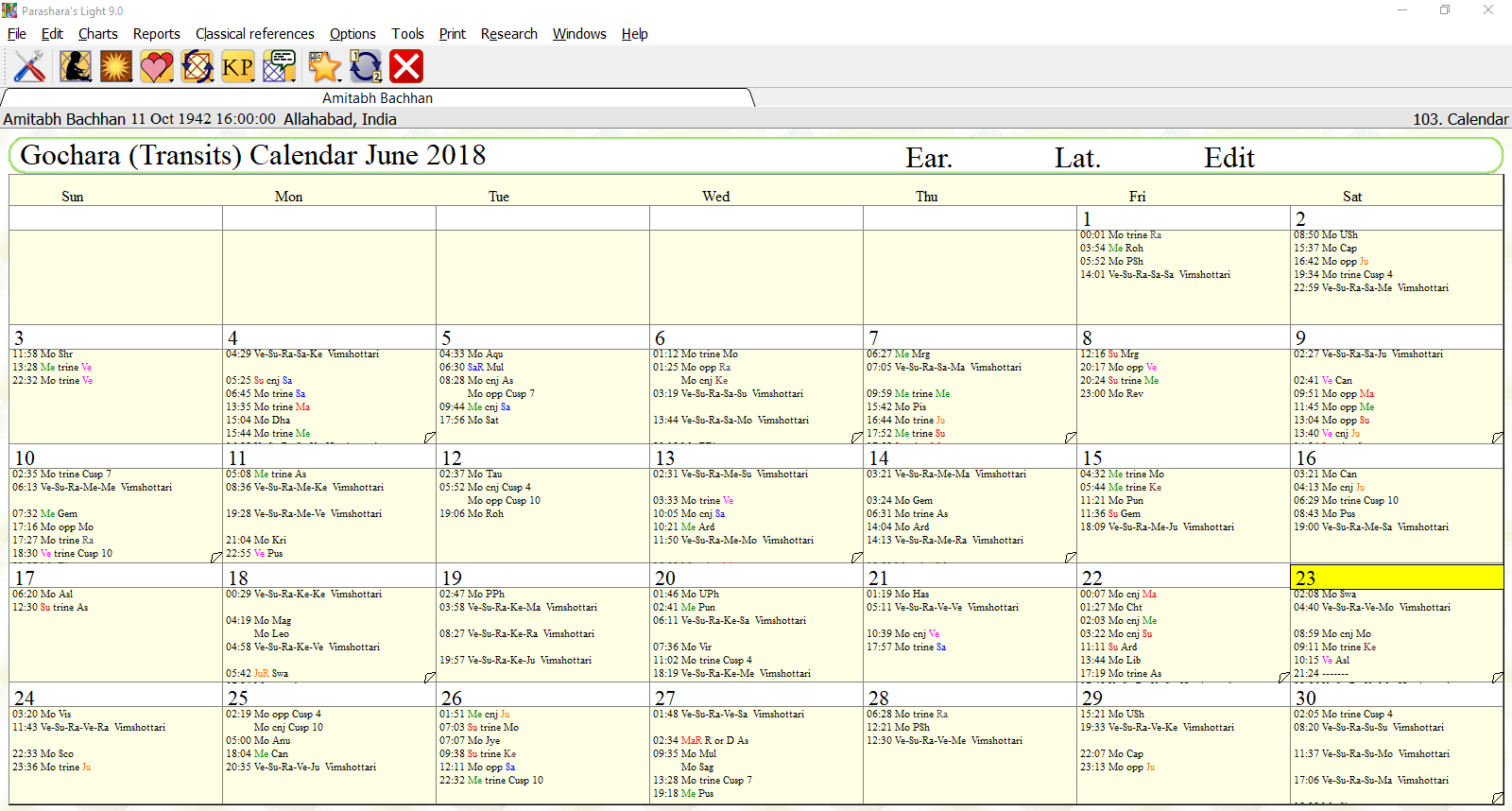This screenshot has width=1512, height=811.
Task: Click '22:07 Mo Cap' entry on June 29
Action: 1111,753
